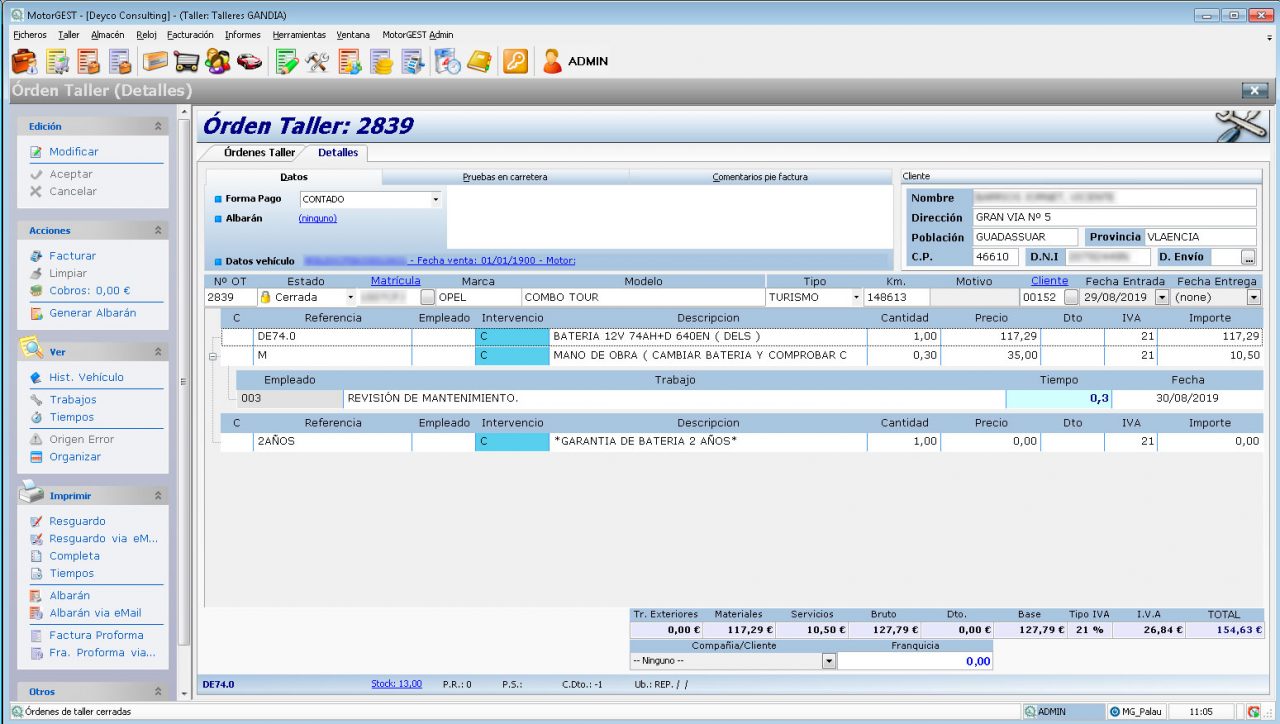
Task: Click the package box toolbar icon
Action: point(155,61)
